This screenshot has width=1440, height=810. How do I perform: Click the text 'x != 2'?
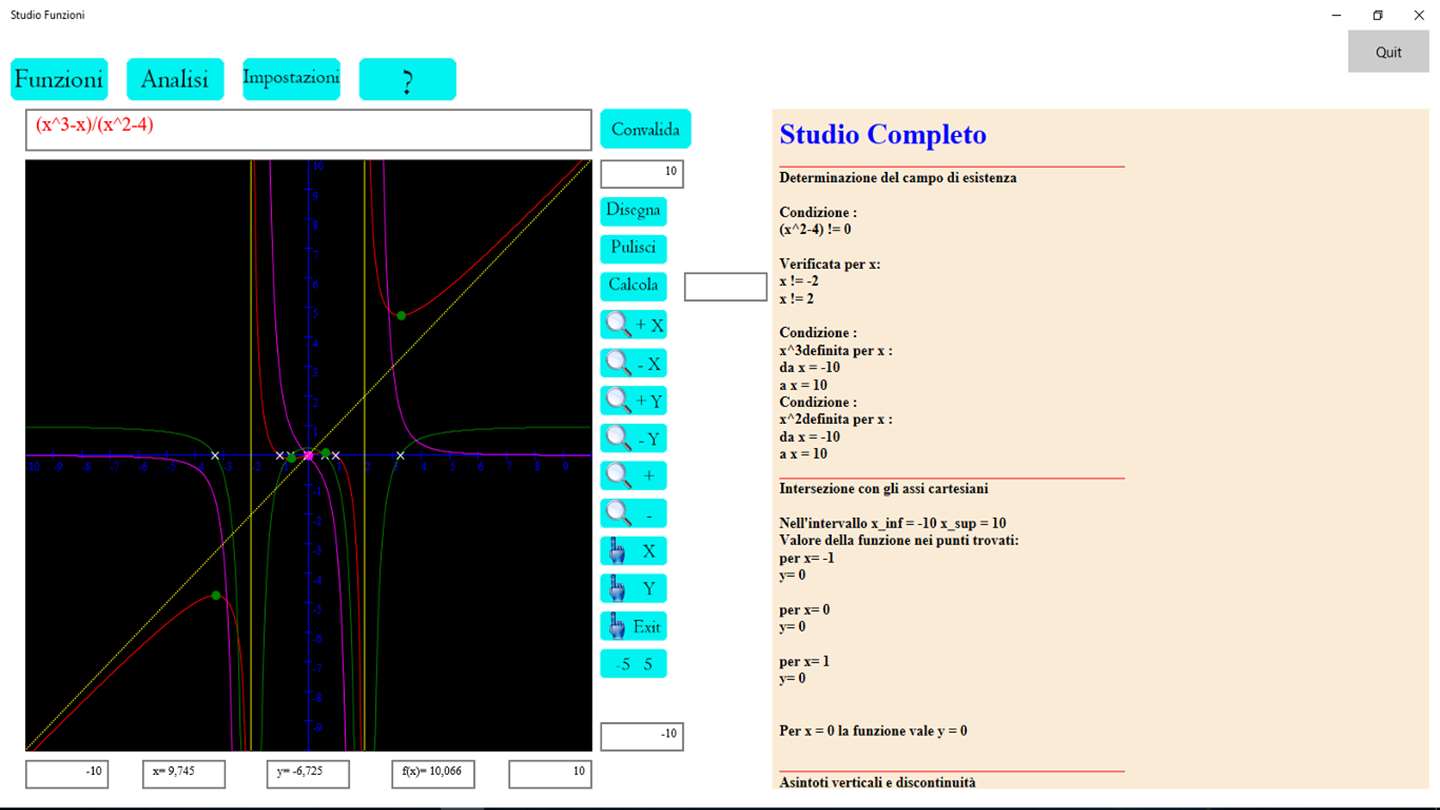tap(797, 298)
